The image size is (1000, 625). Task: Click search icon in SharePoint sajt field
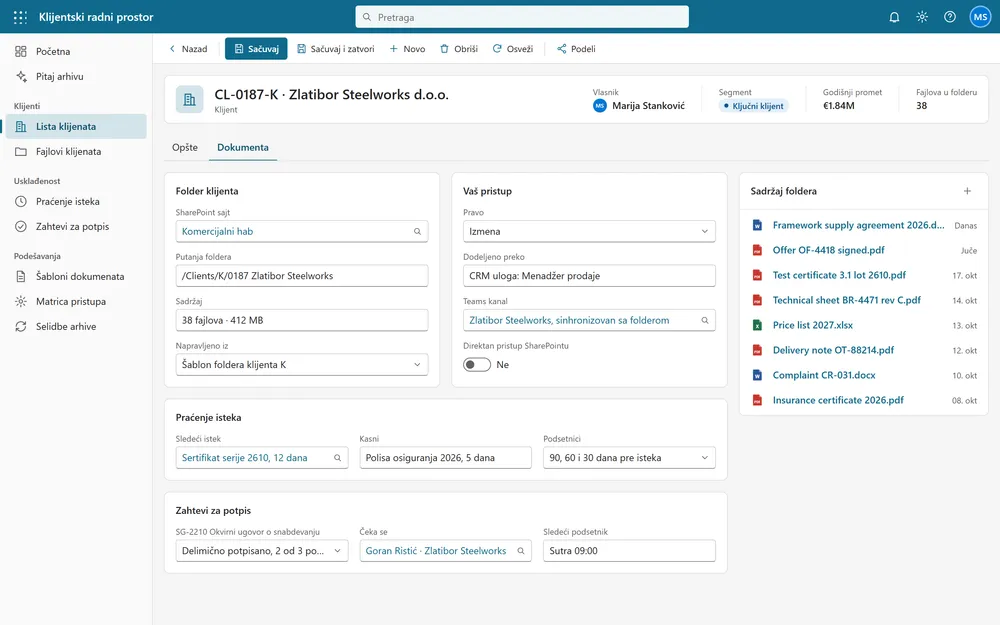tap(417, 232)
